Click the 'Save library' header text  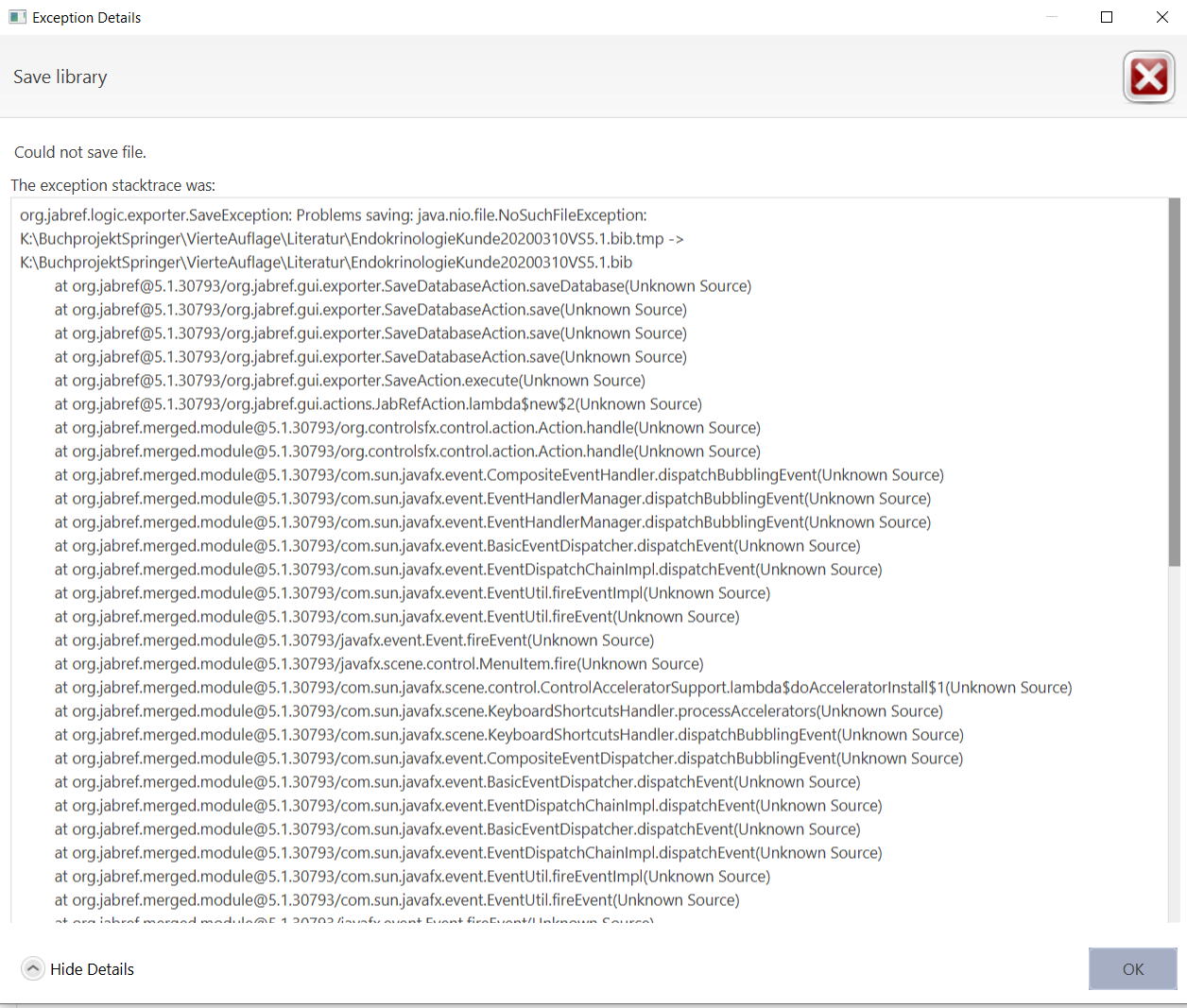pos(60,77)
